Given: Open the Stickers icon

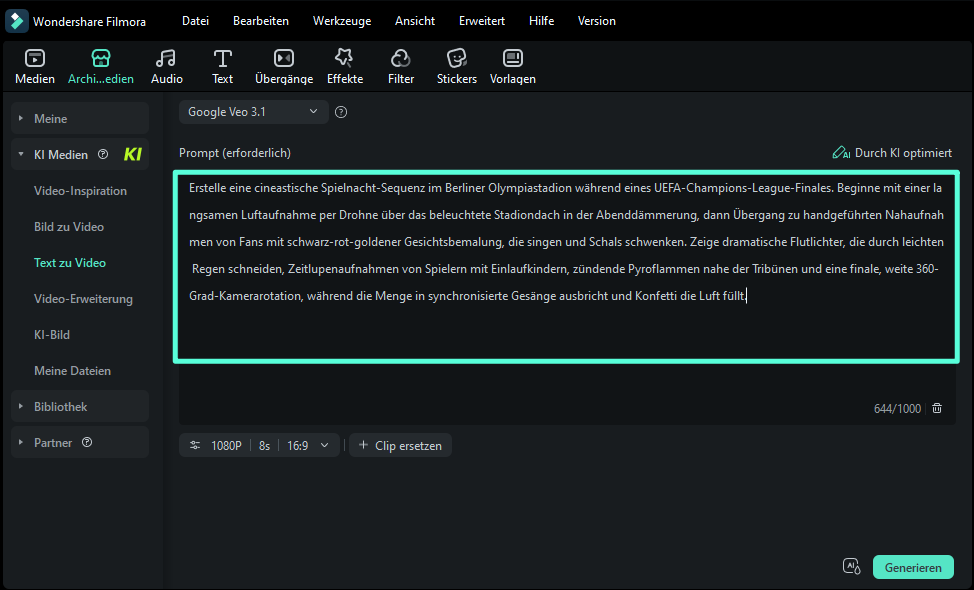Looking at the screenshot, I should [457, 59].
